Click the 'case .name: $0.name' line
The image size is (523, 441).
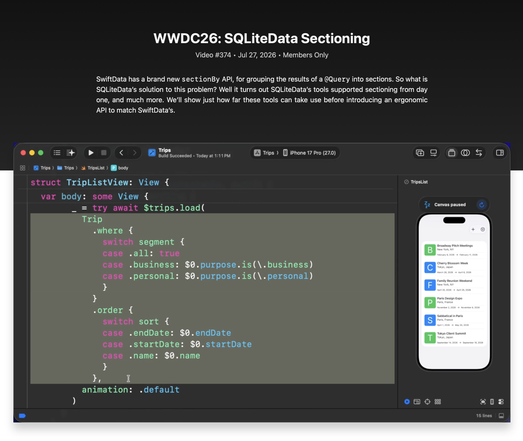click(x=151, y=356)
